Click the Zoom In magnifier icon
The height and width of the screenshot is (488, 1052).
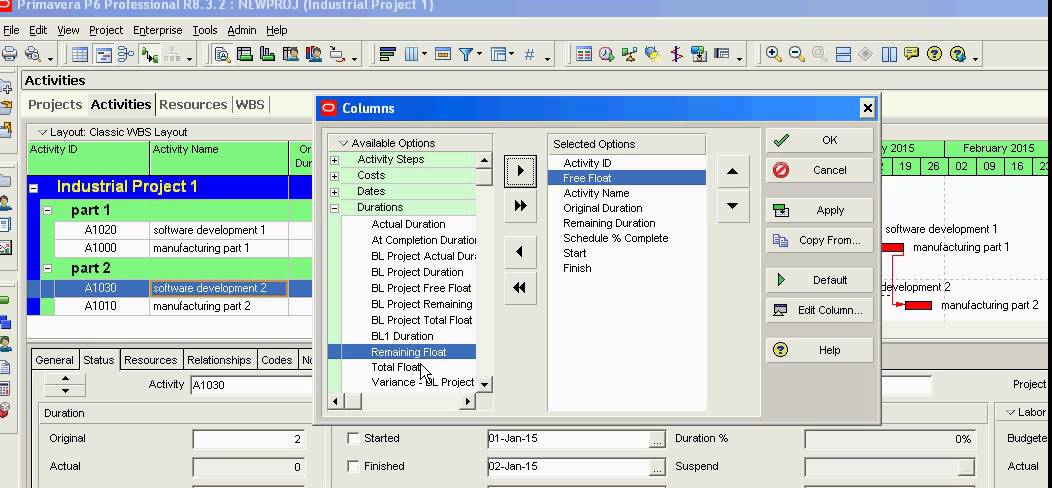tap(774, 55)
